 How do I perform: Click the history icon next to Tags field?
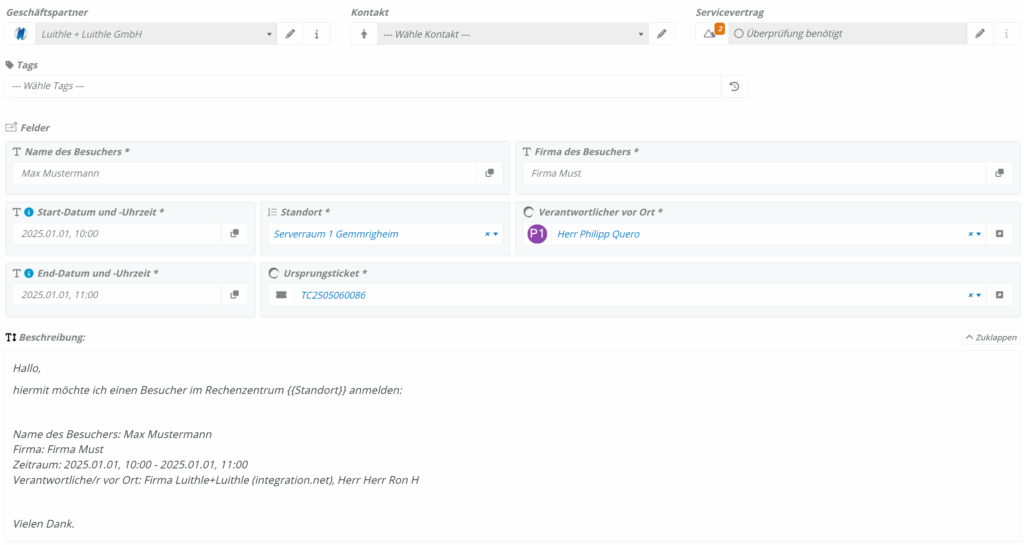click(x=734, y=87)
